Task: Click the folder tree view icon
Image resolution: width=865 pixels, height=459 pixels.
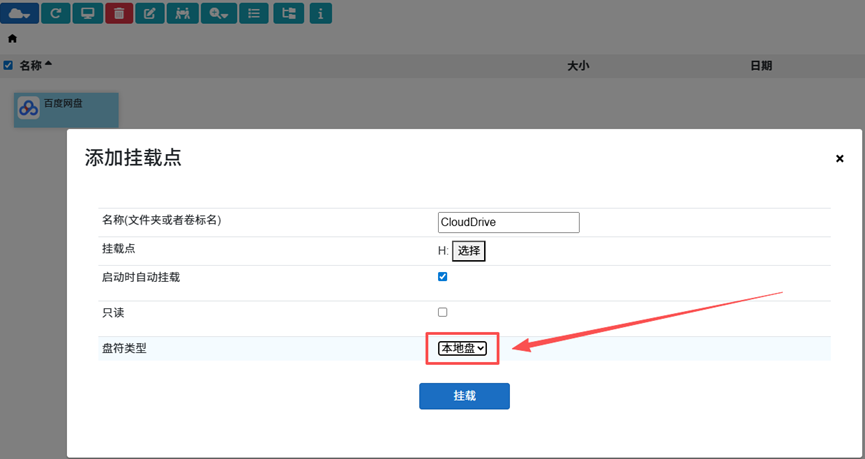Action: click(x=289, y=13)
